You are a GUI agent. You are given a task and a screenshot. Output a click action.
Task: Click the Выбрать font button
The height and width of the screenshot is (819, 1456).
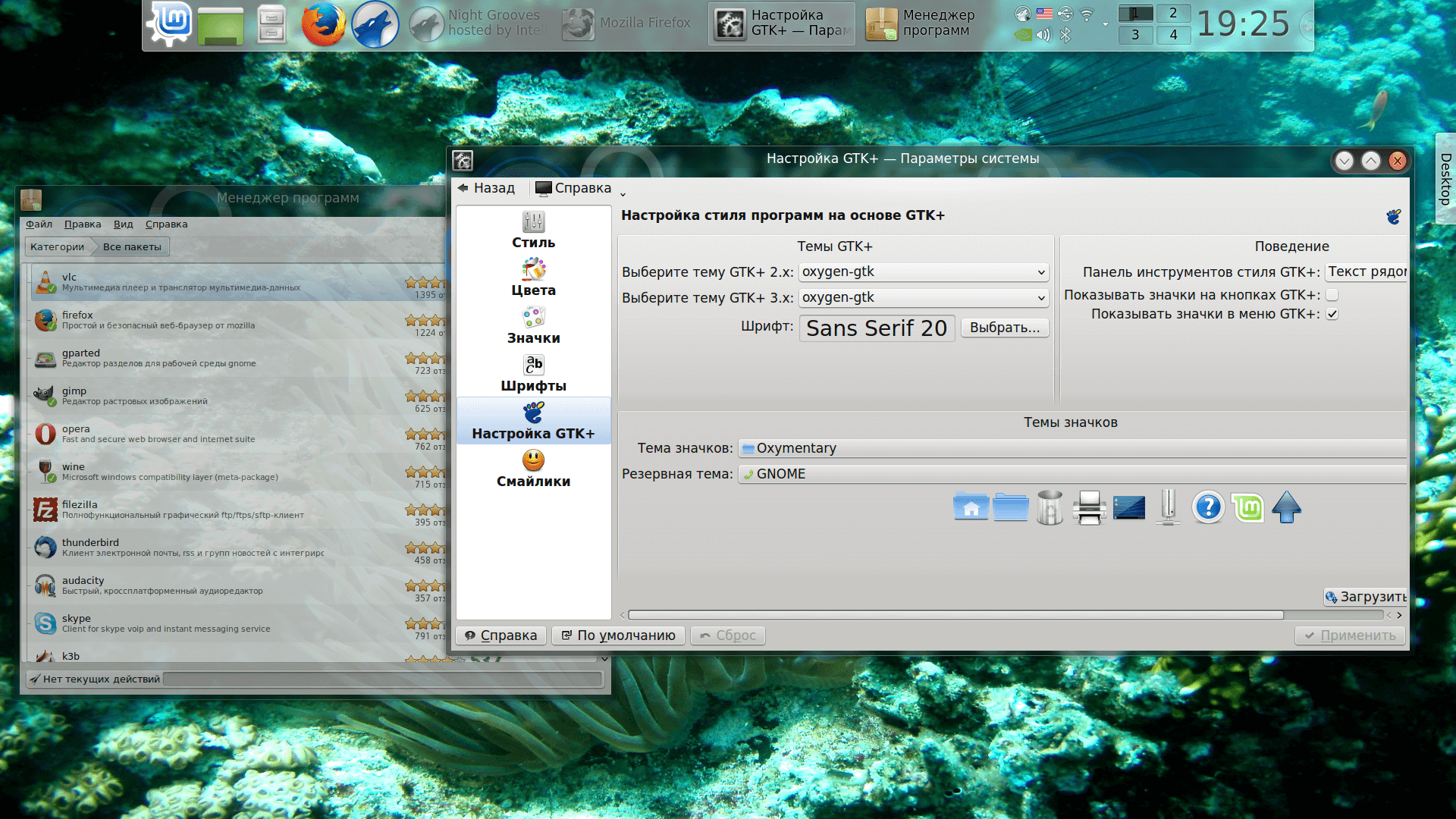coord(1005,328)
